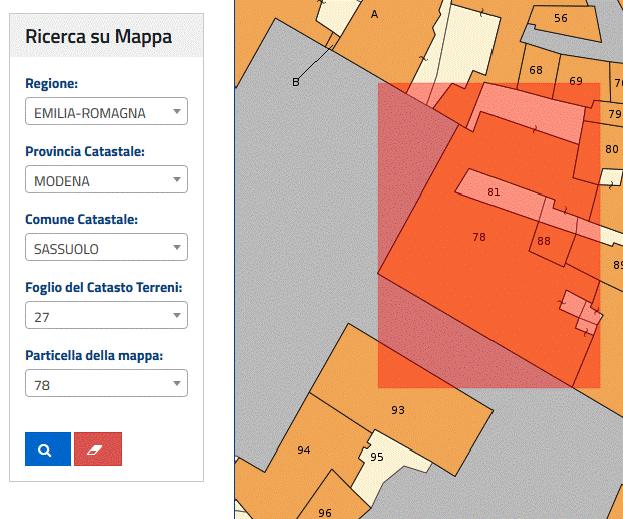Open the Particella della mappa dropdown
The image size is (623, 519).
coord(106,384)
